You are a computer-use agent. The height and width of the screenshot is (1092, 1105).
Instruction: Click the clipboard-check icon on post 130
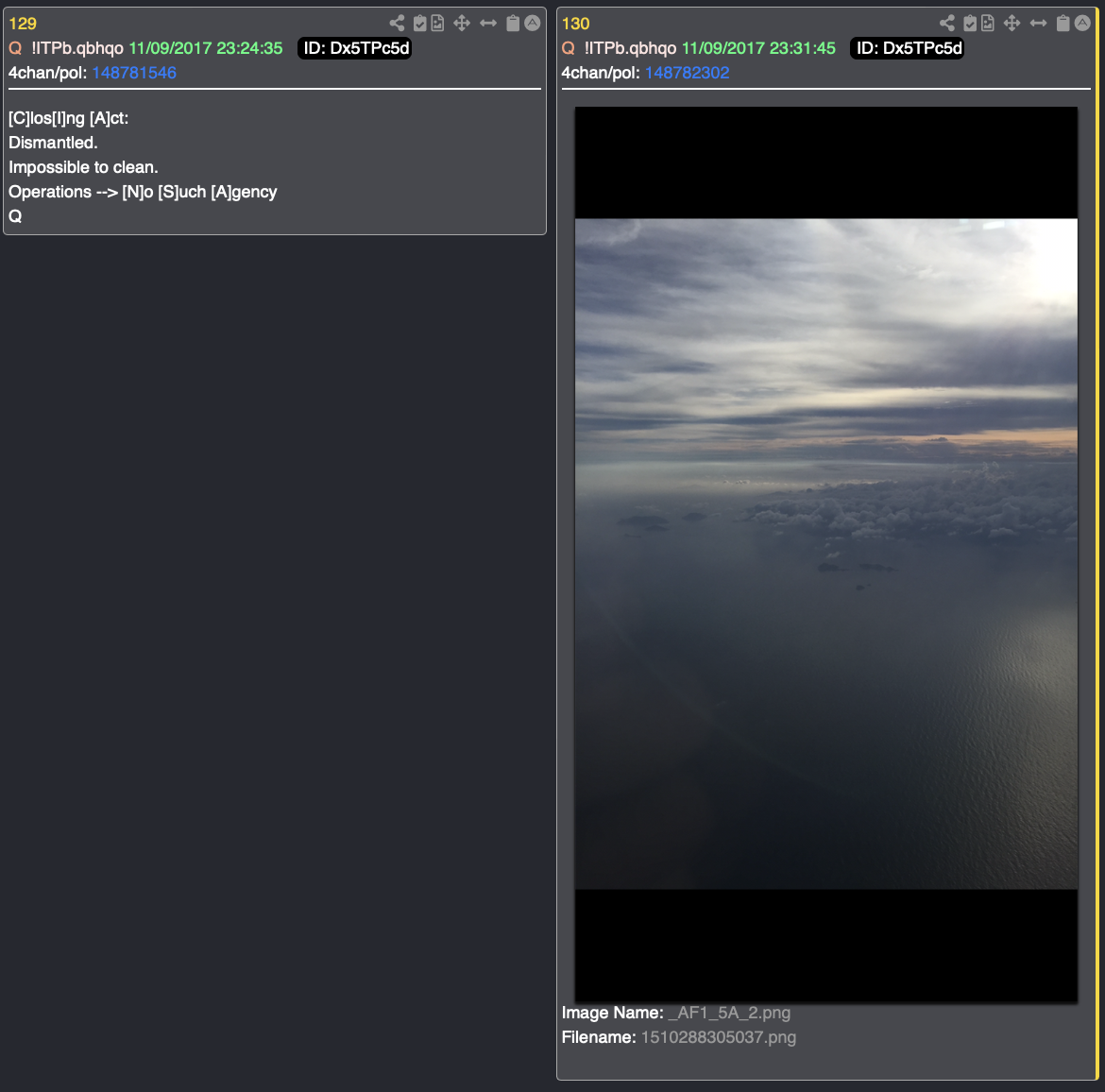coord(970,24)
